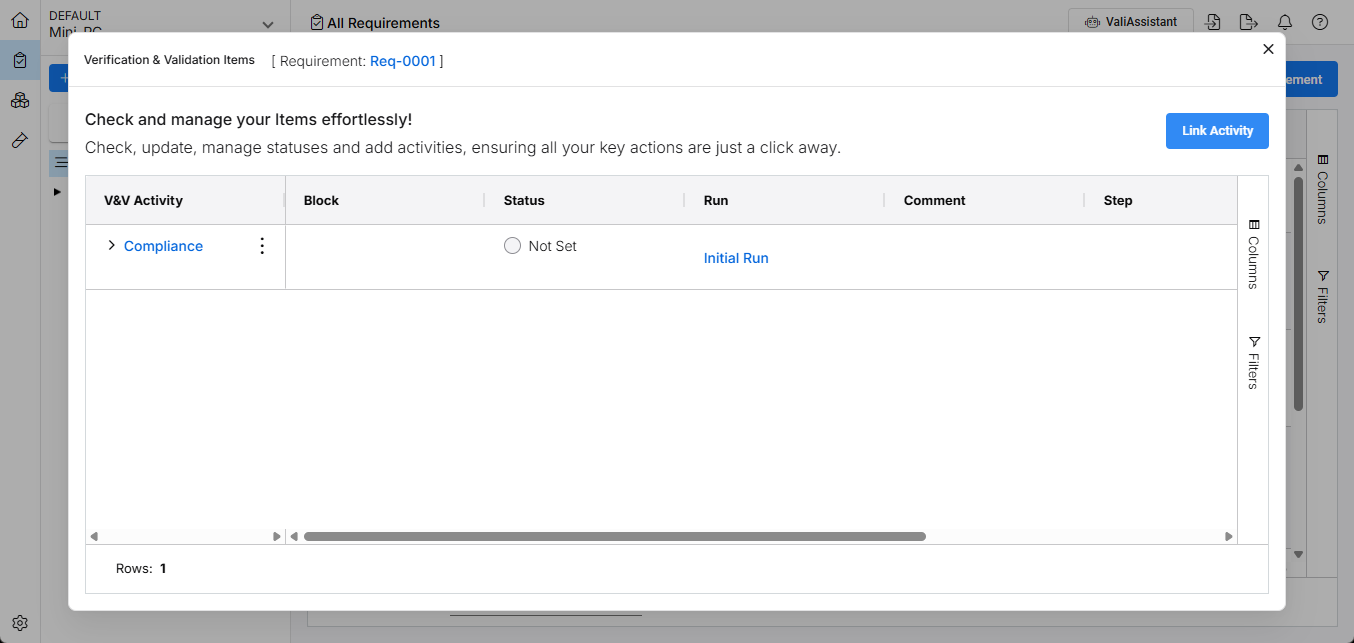
Task: Select the Not Set status radio button
Action: [x=513, y=246]
